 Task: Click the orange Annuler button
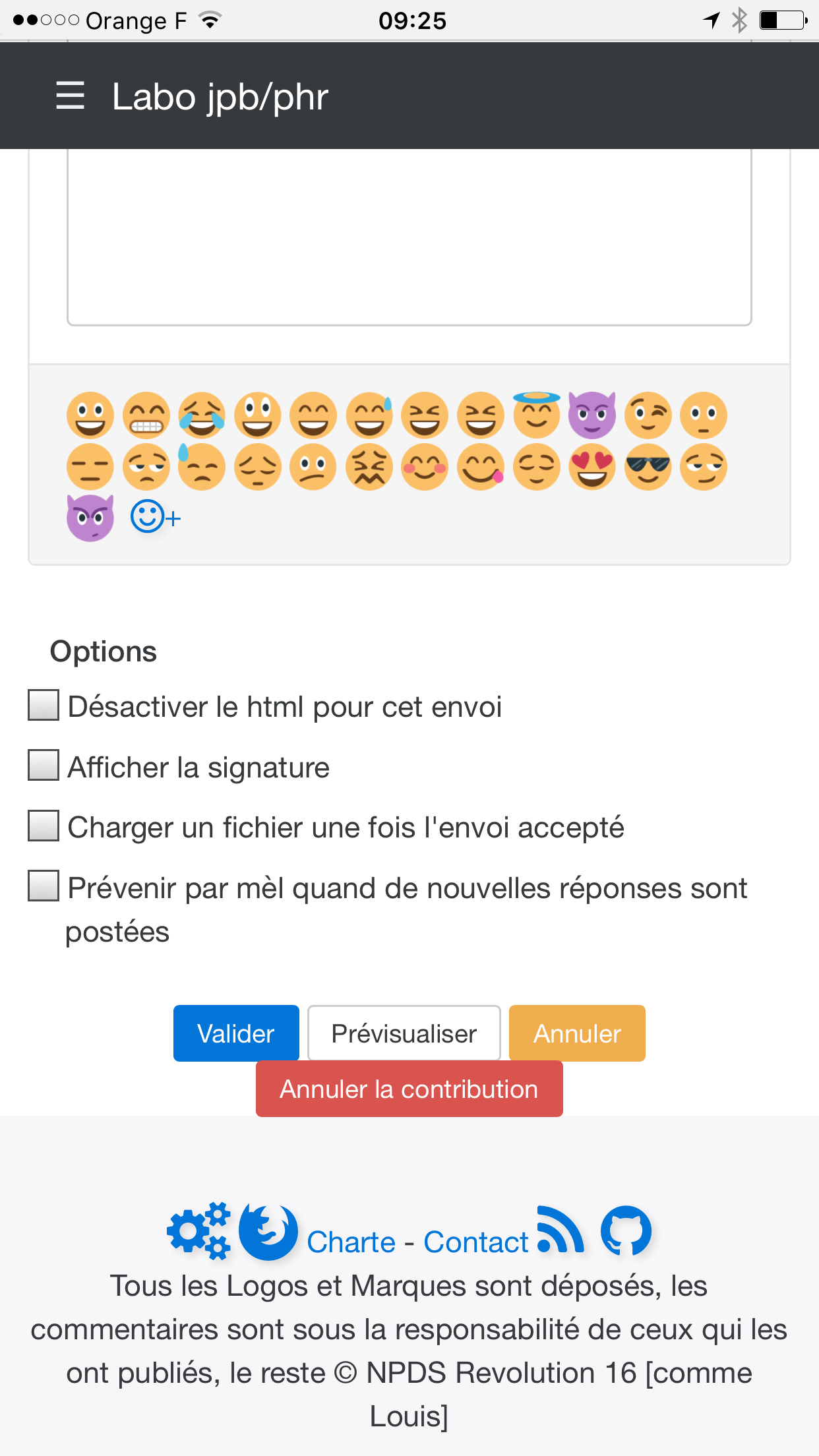tap(577, 1033)
